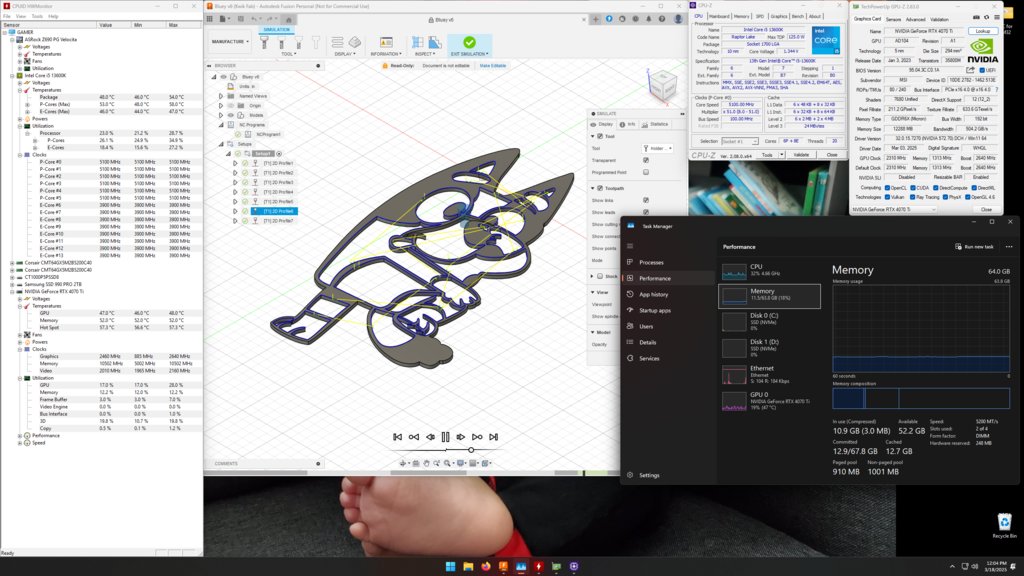Step to next operation in Fusion simulation
1024x576 pixels.
point(477,437)
